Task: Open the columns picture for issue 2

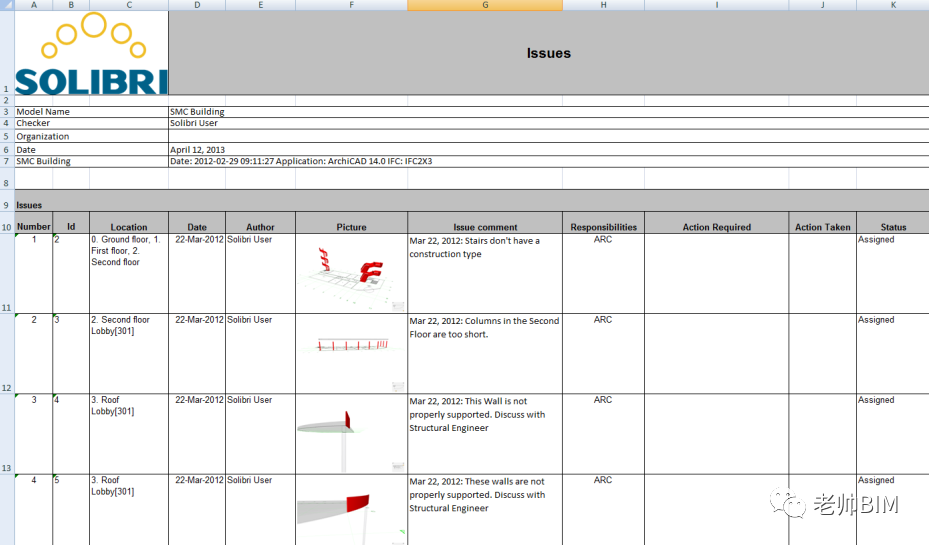Action: (351, 354)
